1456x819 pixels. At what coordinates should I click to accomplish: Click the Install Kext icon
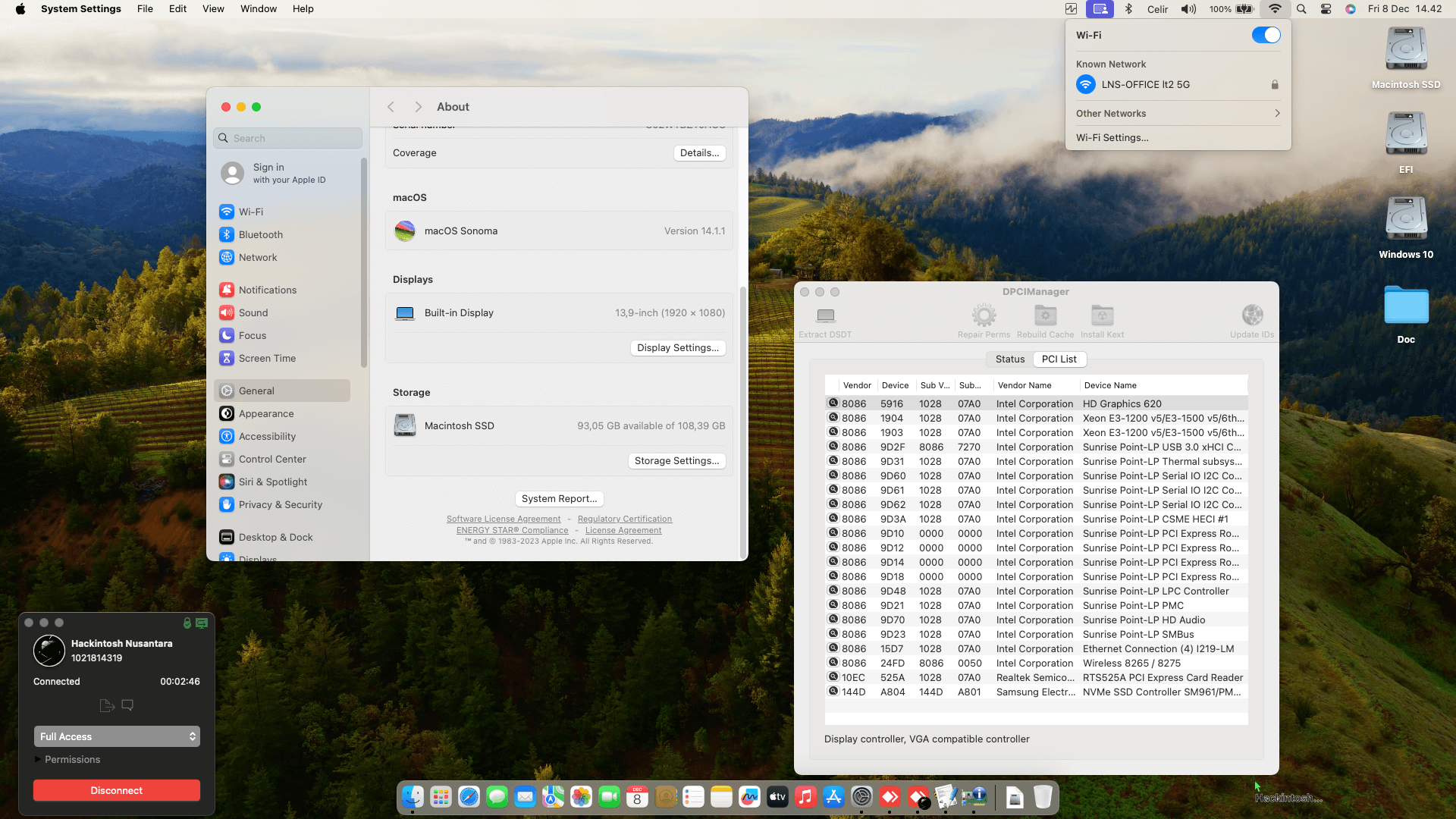tap(1102, 315)
